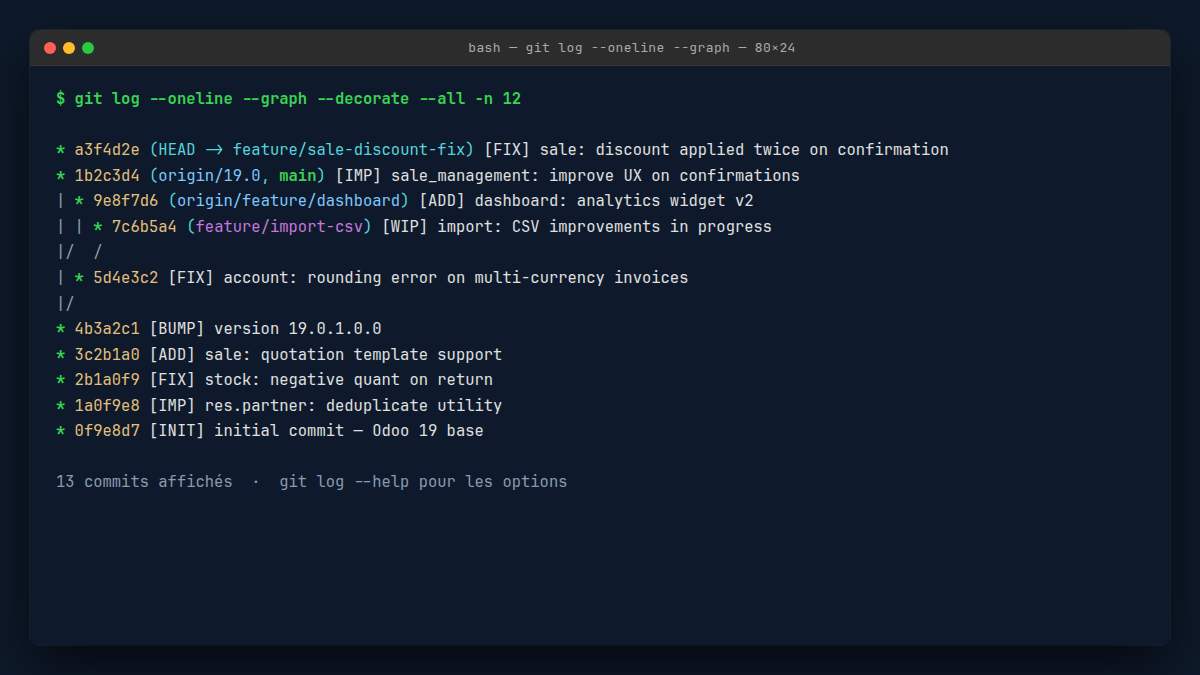Select commit hash 9e8f7d6
Viewport: 1200px width, 675px height.
click(126, 201)
